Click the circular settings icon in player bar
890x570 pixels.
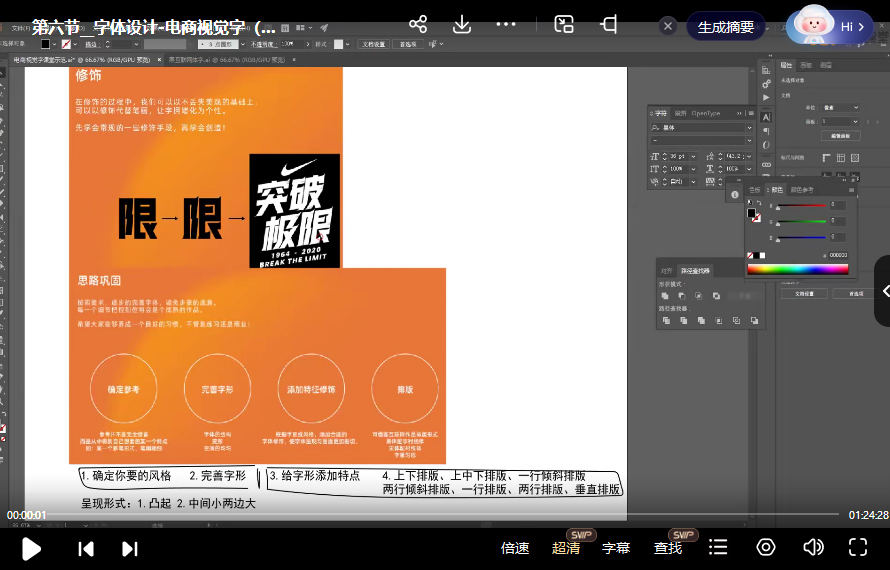tap(766, 547)
